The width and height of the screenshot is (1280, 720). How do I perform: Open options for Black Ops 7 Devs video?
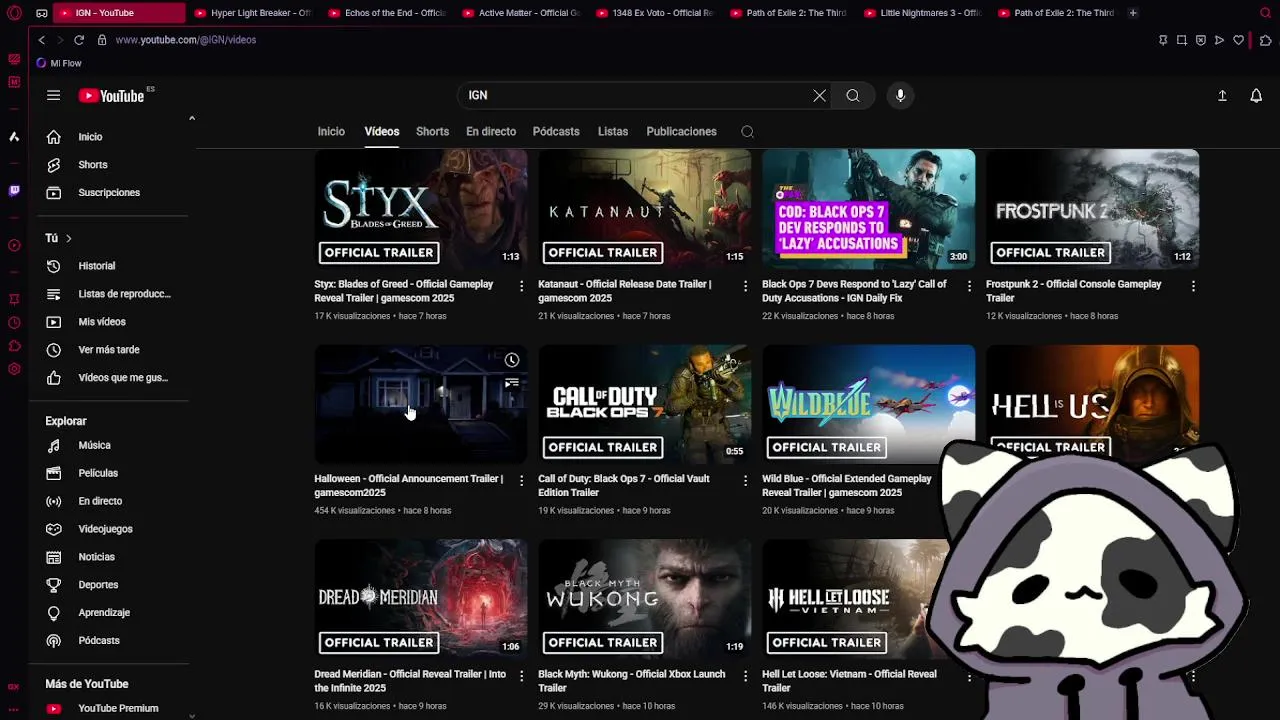969,286
